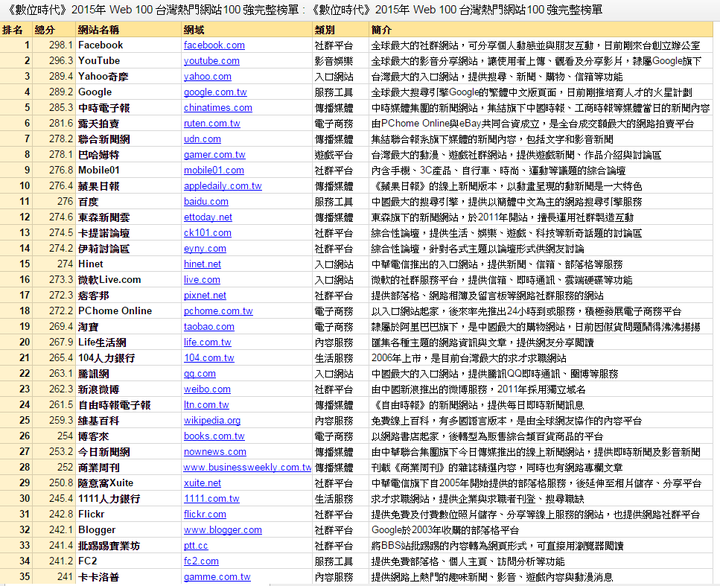This screenshot has width=720, height=586.
Task: Visit the ptt.cc link
Action: (196, 546)
